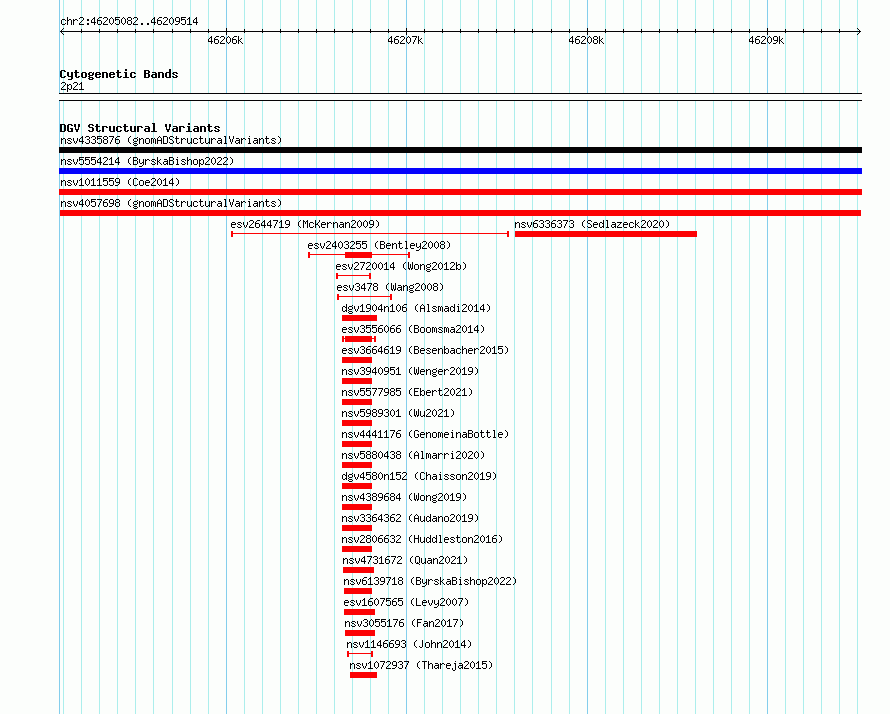Open esv3556066 Boomsma2014 variant label
This screenshot has height=714, width=890.
coord(413,329)
